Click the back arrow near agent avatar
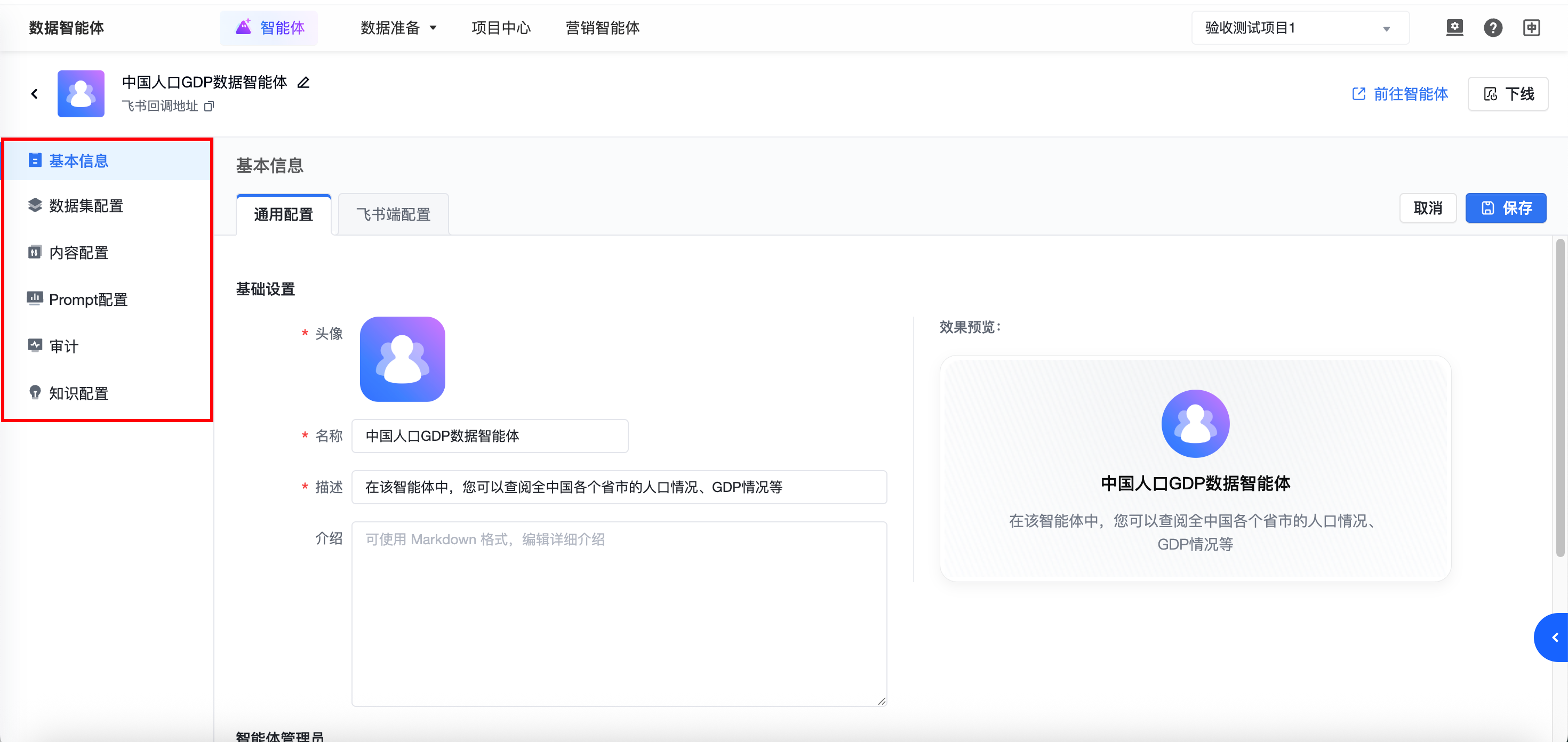This screenshot has height=742, width=1568. click(x=35, y=94)
